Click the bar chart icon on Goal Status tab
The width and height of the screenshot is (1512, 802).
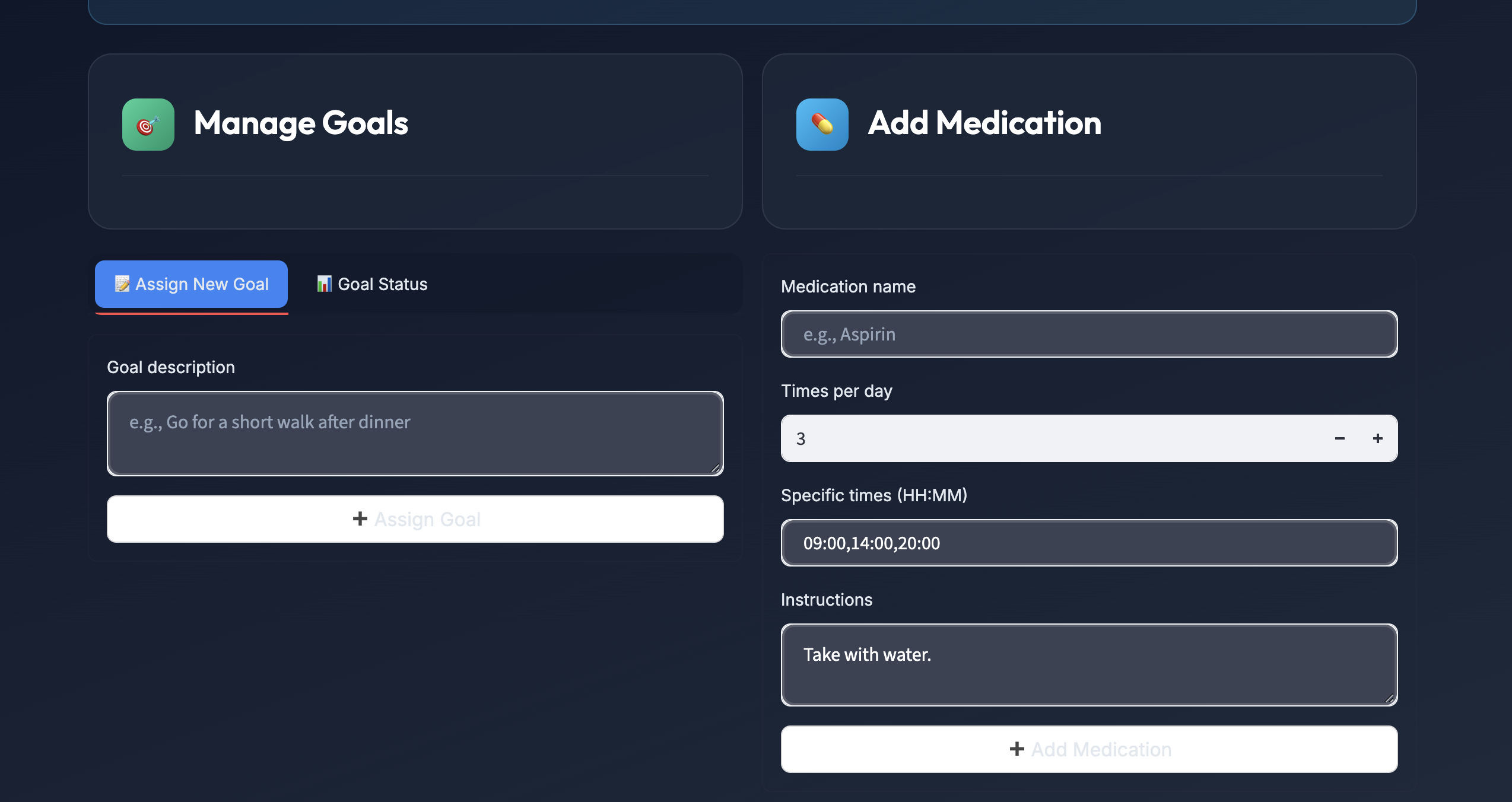[x=324, y=284]
